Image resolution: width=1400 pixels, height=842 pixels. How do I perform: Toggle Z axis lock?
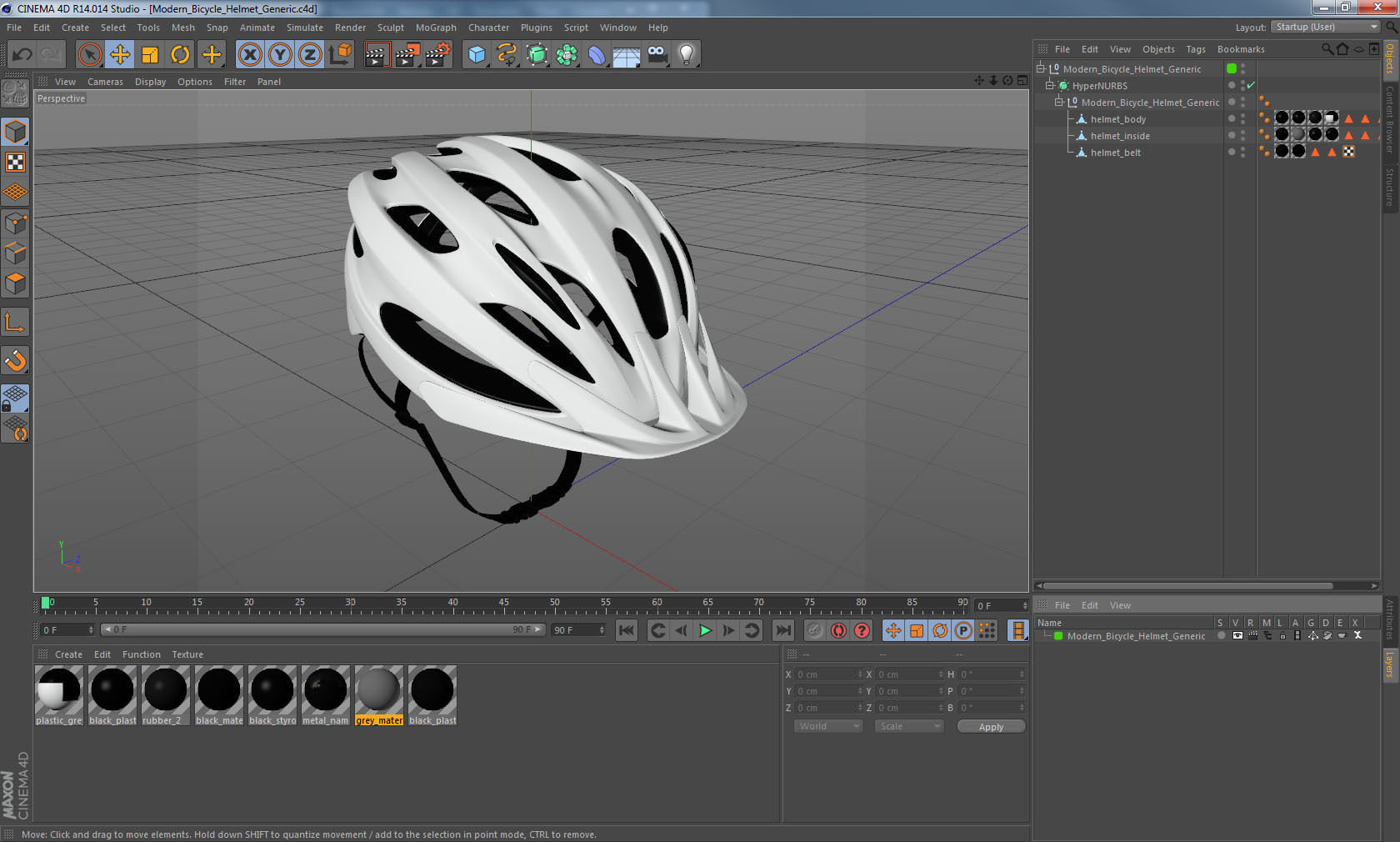point(310,55)
